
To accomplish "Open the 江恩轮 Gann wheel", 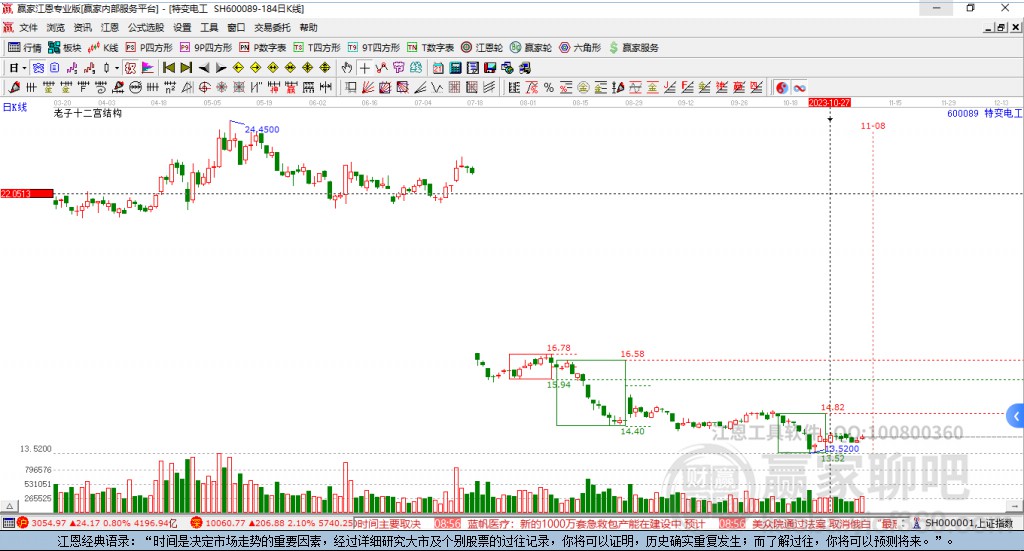I will [x=482, y=48].
